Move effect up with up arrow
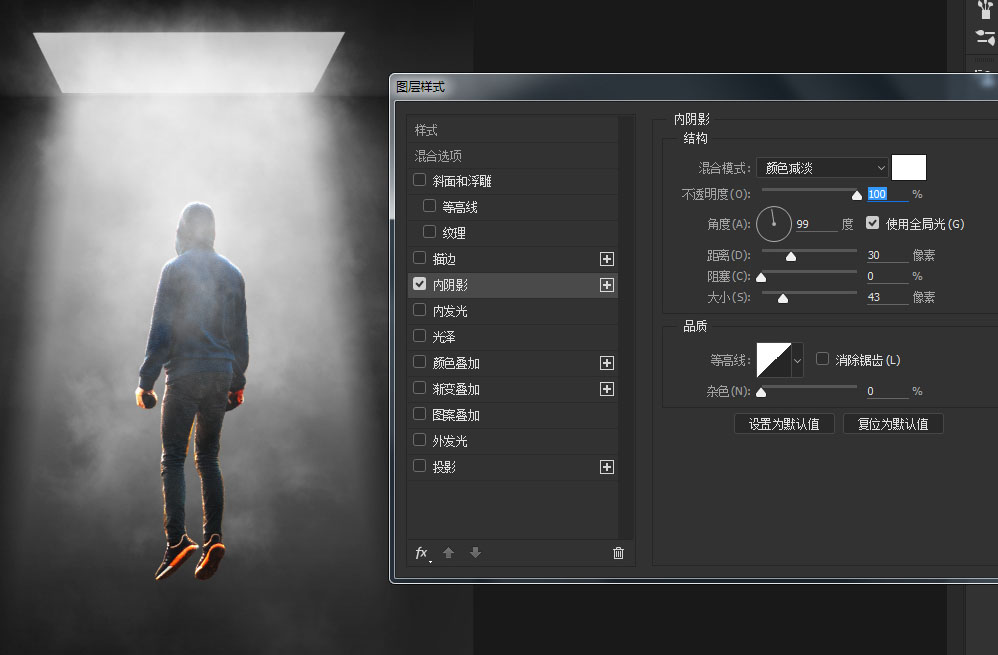 [x=449, y=553]
